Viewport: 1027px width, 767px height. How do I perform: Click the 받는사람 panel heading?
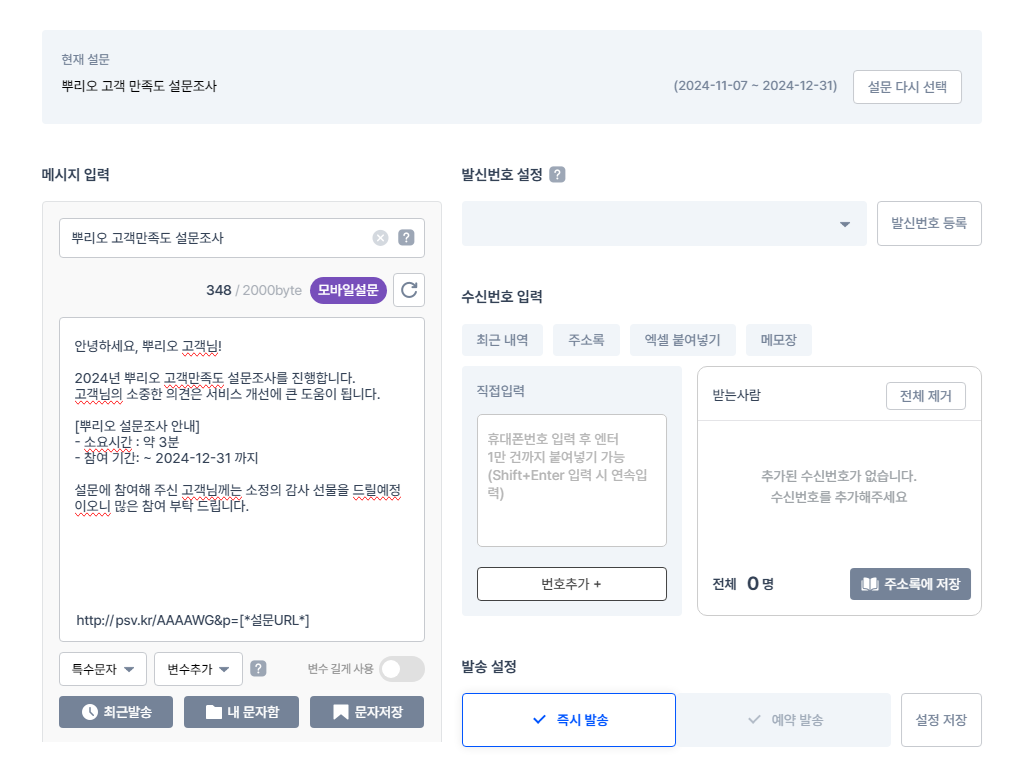(737, 396)
